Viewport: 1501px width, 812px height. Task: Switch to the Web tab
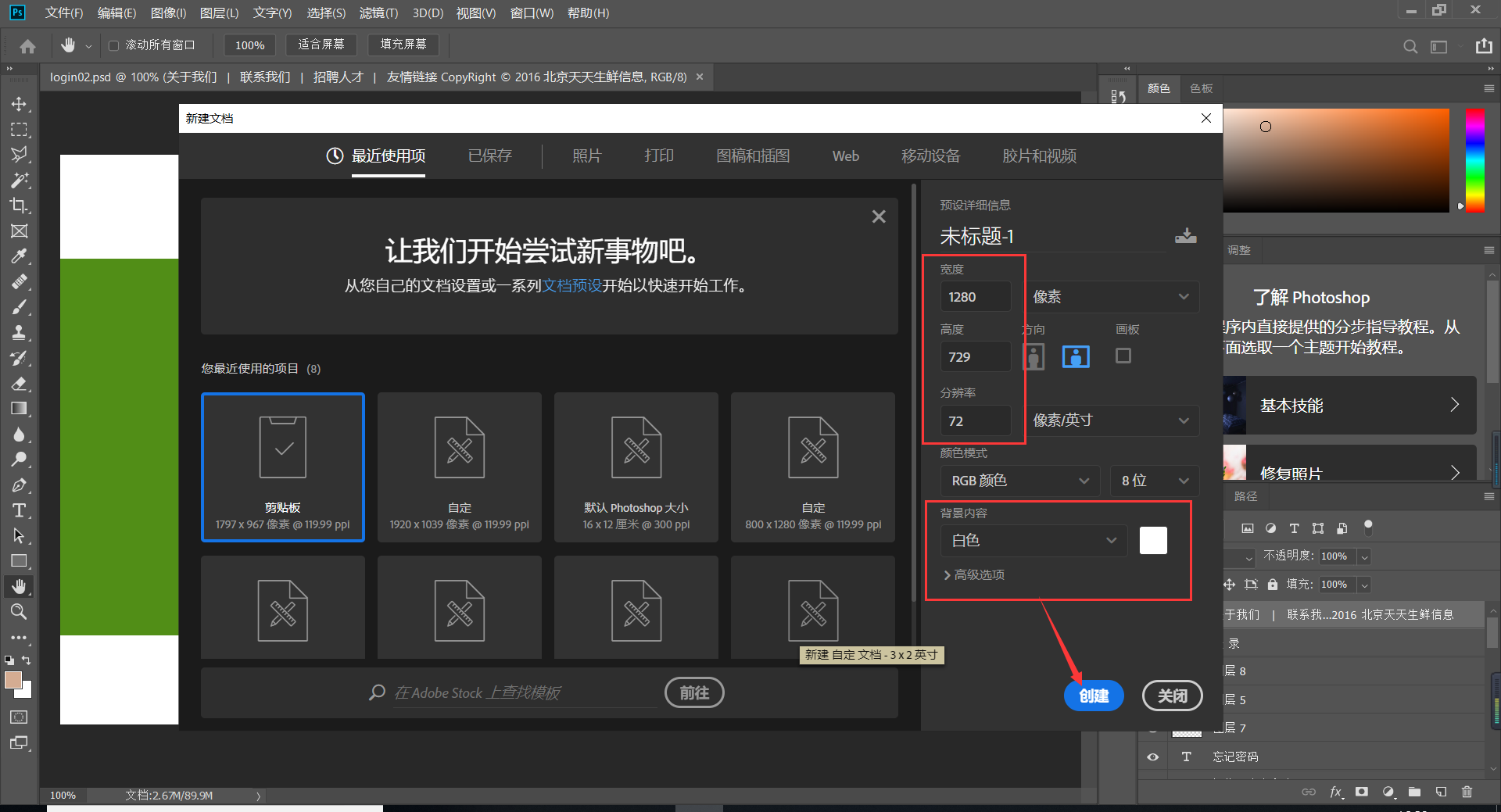coord(845,156)
